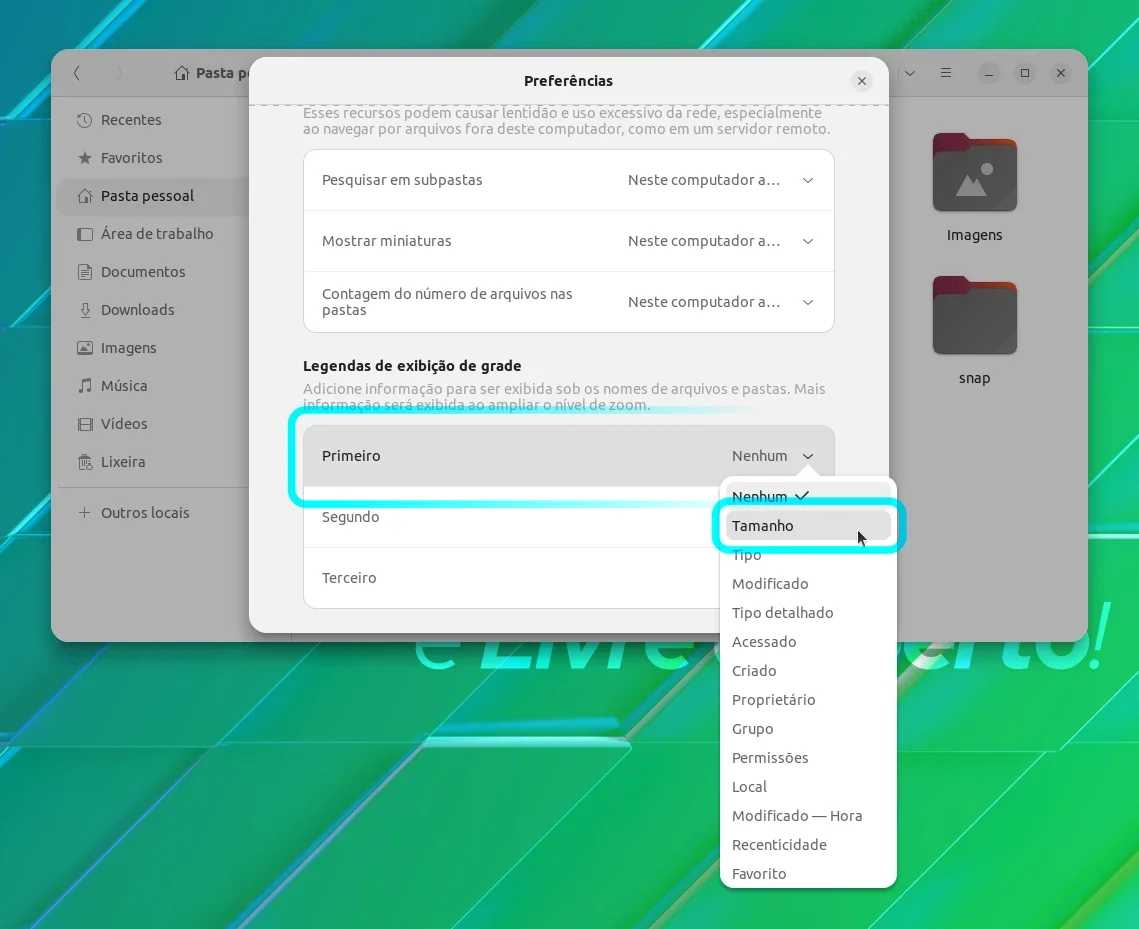
Task: Click the Vídeos film icon
Action: point(85,424)
